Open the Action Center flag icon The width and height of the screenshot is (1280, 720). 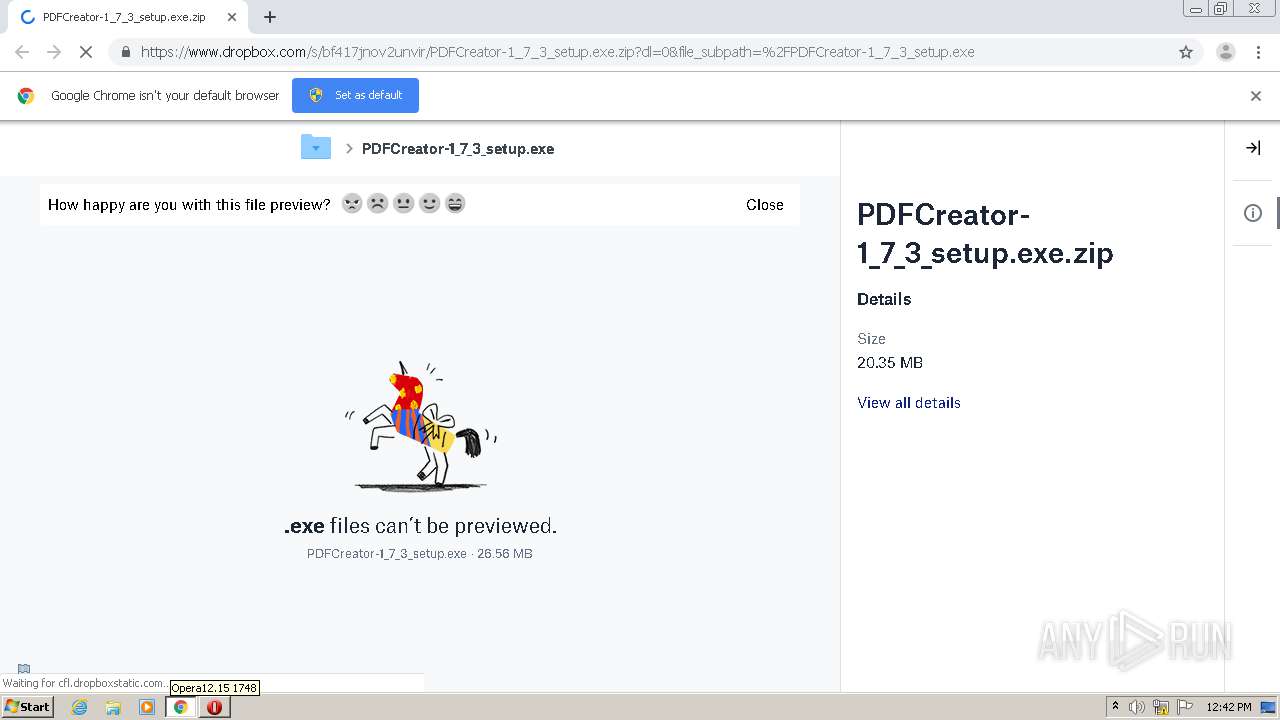[1185, 707]
